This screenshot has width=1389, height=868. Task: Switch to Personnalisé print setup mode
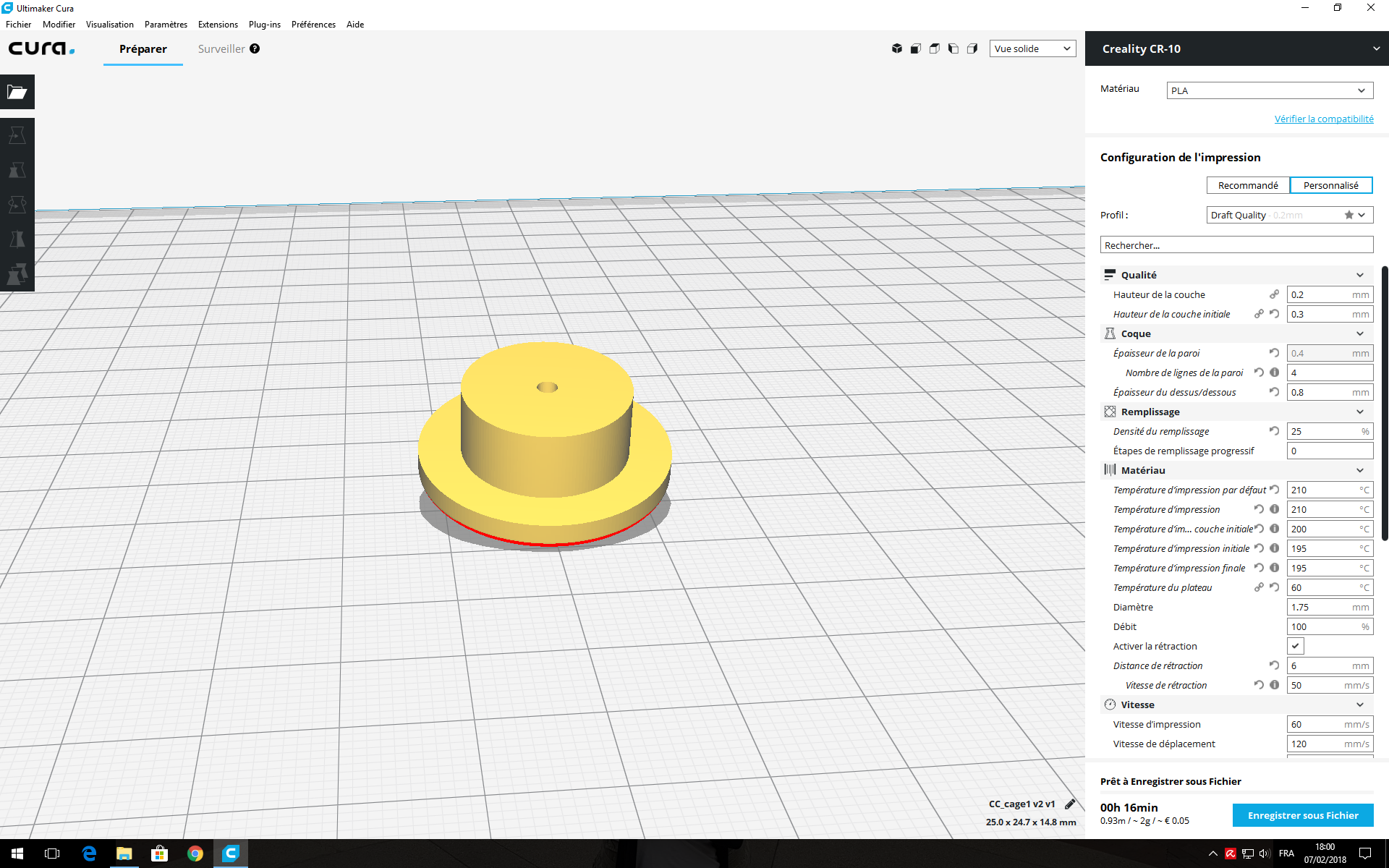click(1330, 185)
